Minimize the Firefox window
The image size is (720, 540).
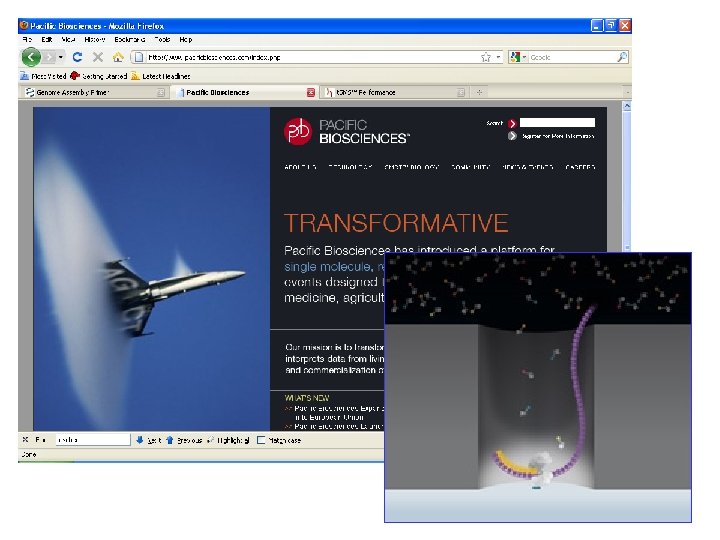[596, 26]
